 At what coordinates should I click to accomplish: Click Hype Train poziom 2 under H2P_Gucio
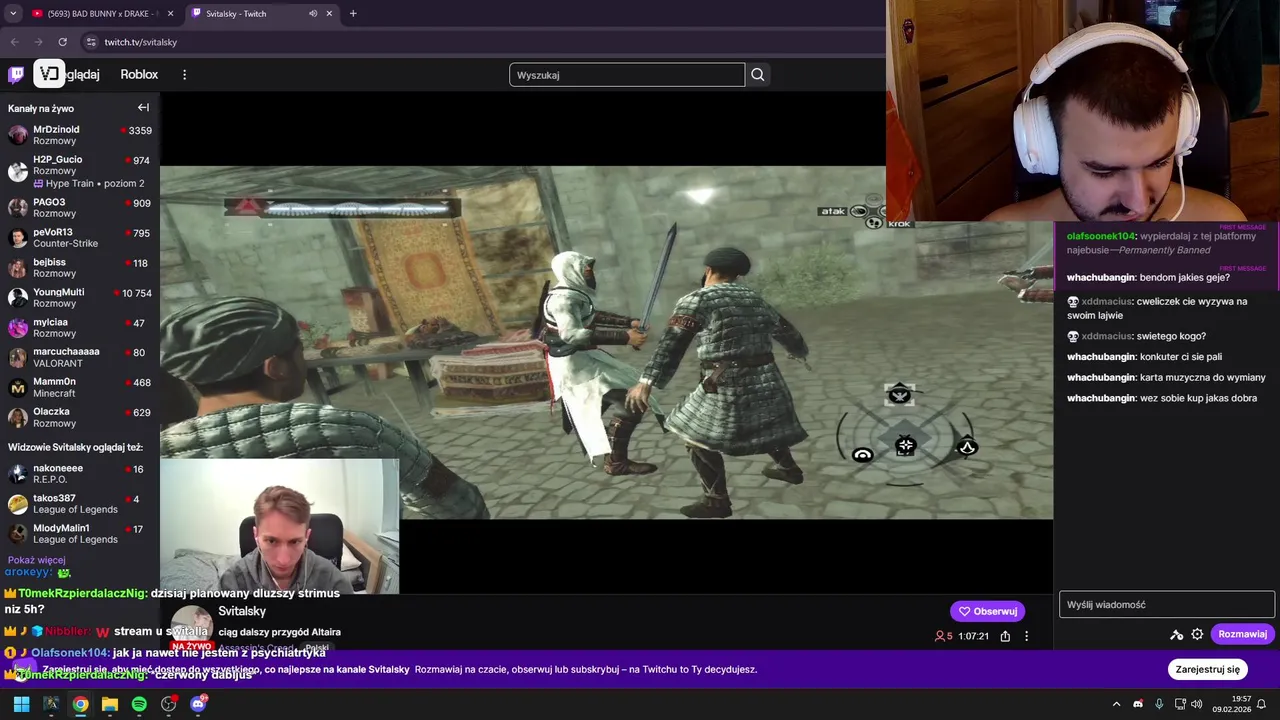(x=89, y=184)
